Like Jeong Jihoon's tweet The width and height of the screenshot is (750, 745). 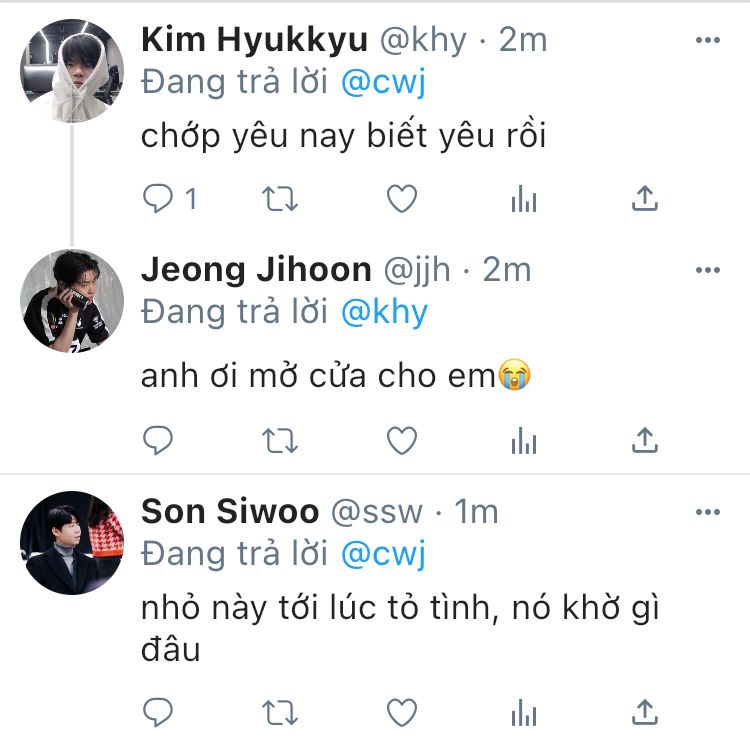(x=402, y=440)
